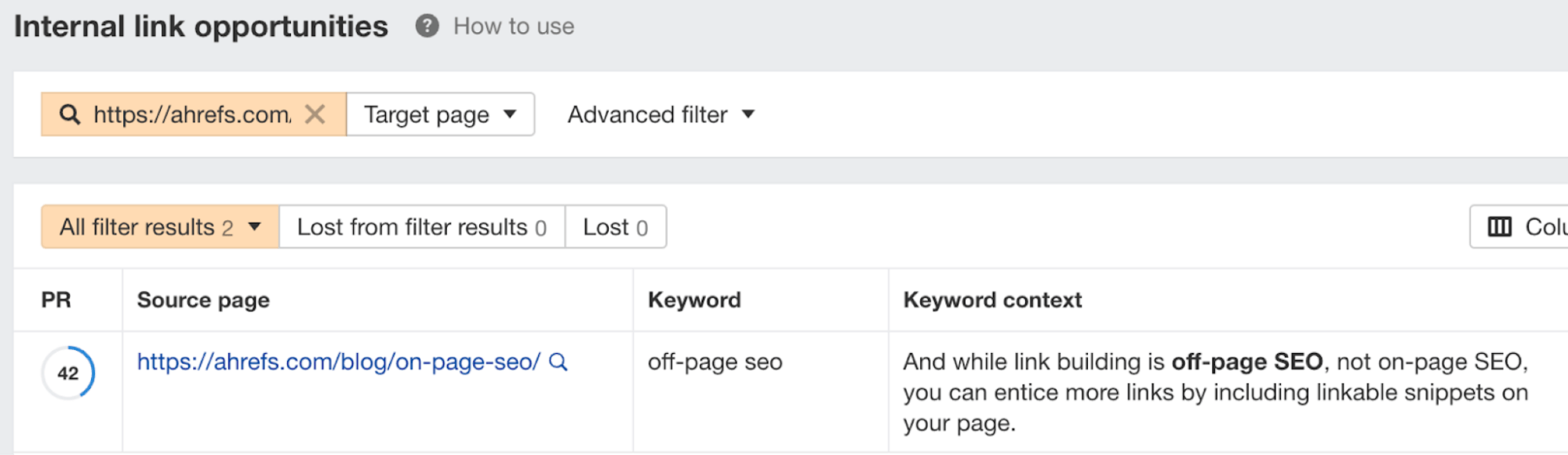Open the All filter results dropdown arrow

click(253, 227)
